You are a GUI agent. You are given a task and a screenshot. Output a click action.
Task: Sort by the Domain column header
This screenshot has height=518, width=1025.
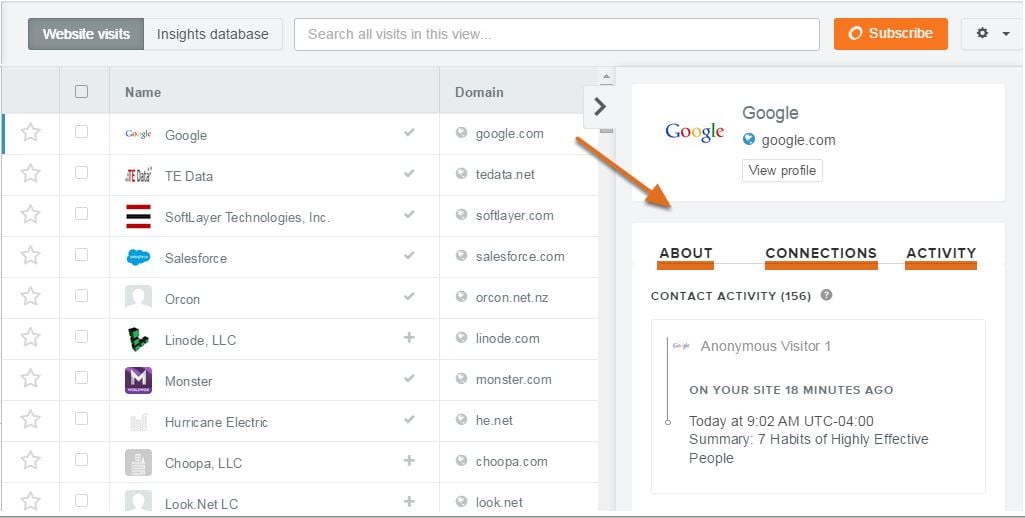click(479, 92)
